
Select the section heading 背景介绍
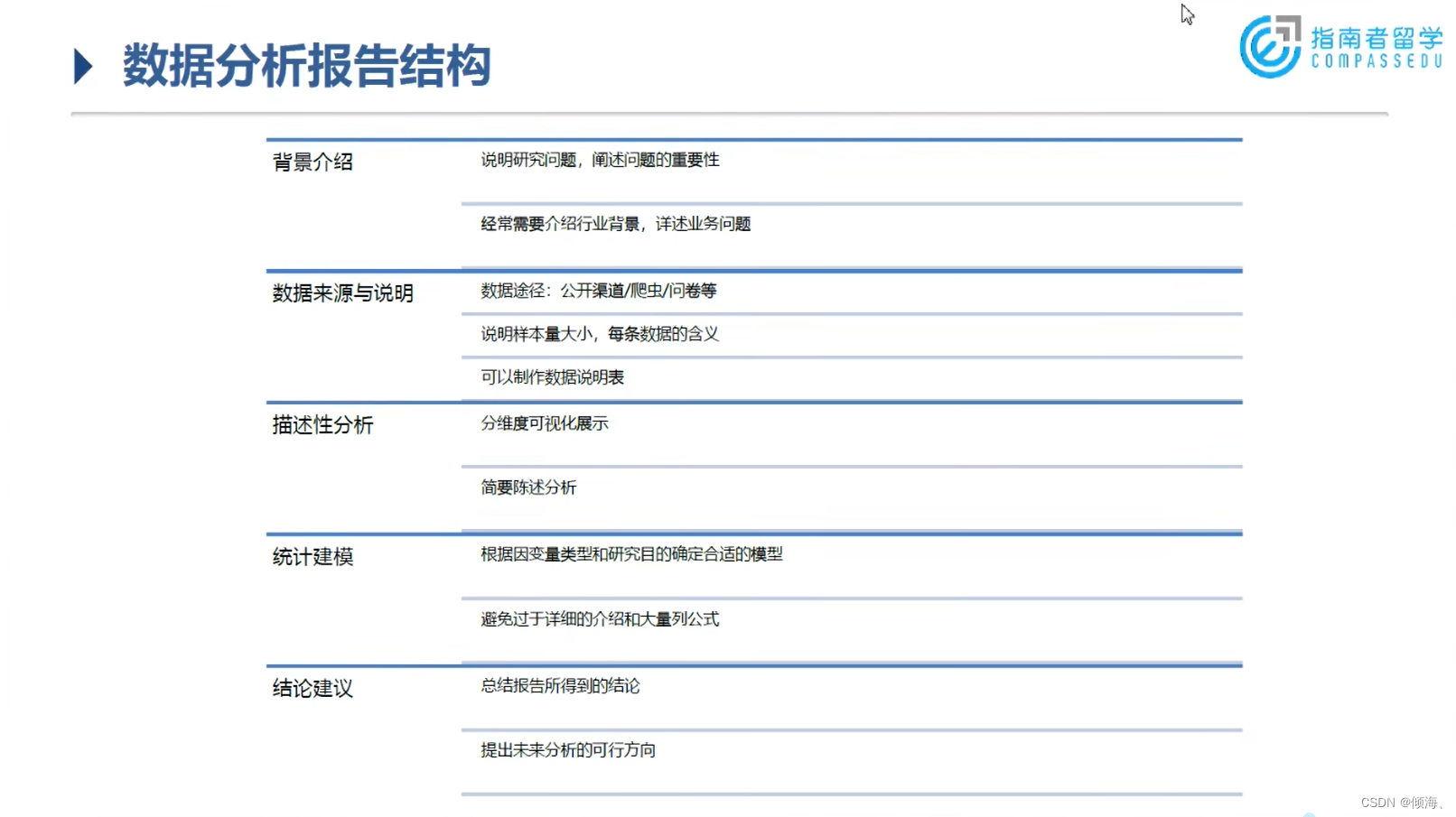(313, 162)
